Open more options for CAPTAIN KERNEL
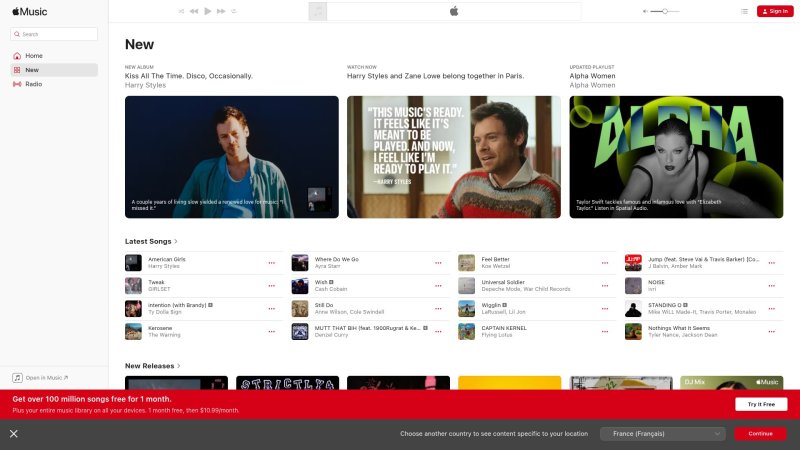800x450 pixels. [x=605, y=332]
